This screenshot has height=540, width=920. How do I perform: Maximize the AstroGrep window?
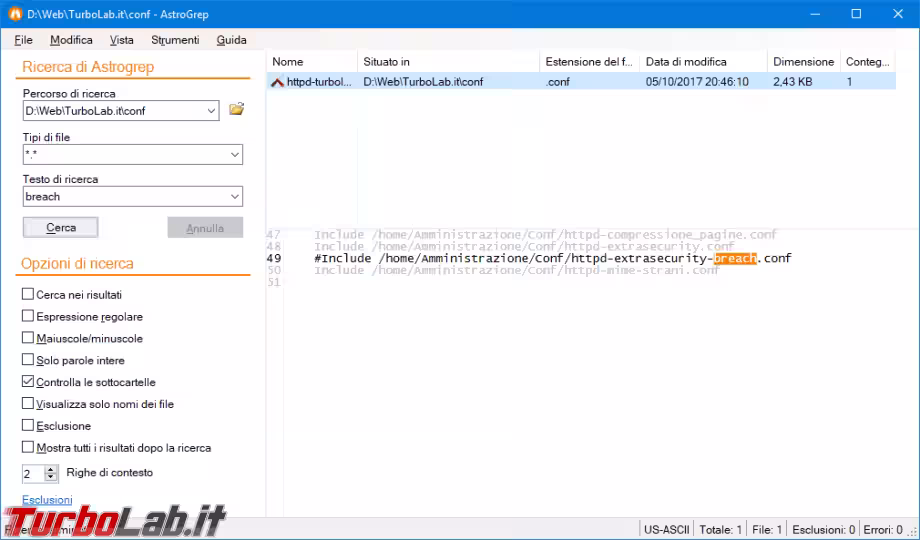[x=856, y=14]
